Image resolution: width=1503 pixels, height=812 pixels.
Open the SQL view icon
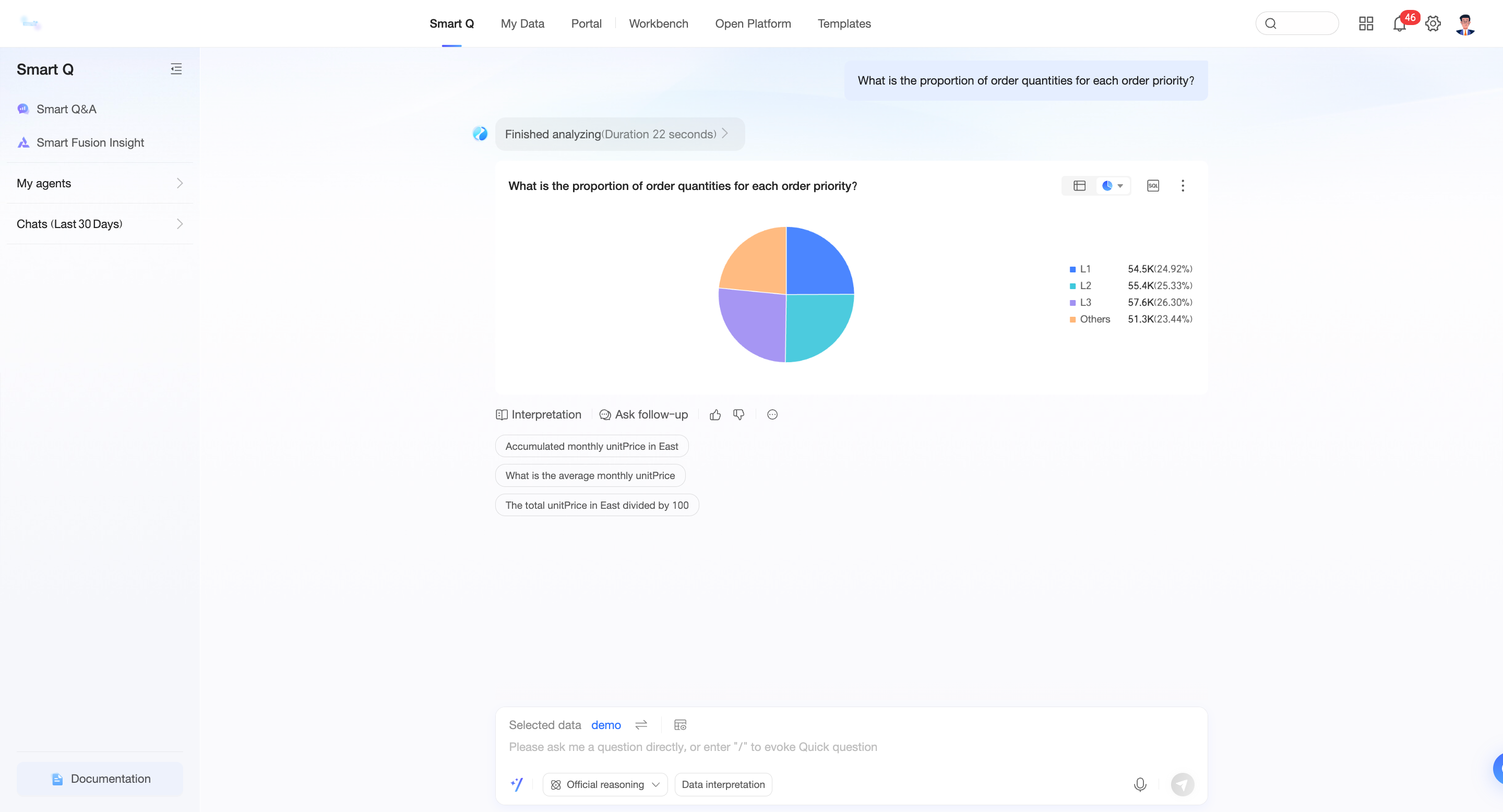pos(1152,185)
